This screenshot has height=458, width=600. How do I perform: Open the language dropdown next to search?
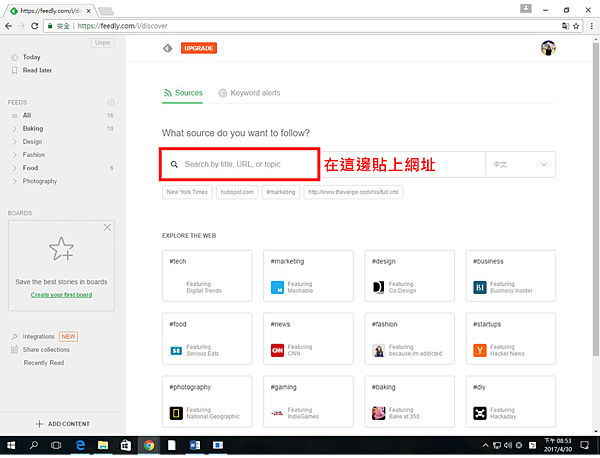(x=520, y=165)
